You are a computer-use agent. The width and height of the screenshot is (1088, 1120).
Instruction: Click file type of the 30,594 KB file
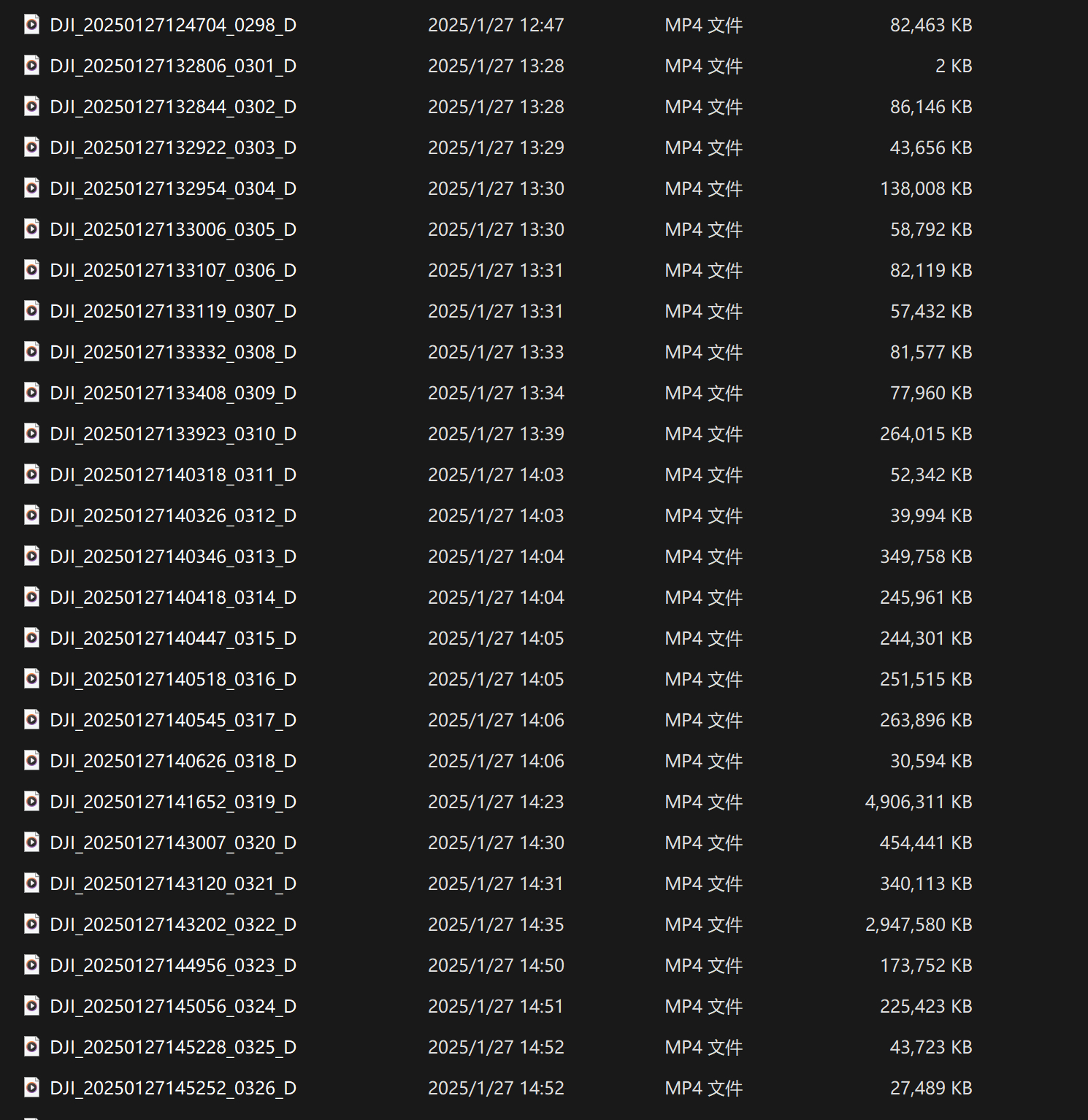(x=703, y=762)
